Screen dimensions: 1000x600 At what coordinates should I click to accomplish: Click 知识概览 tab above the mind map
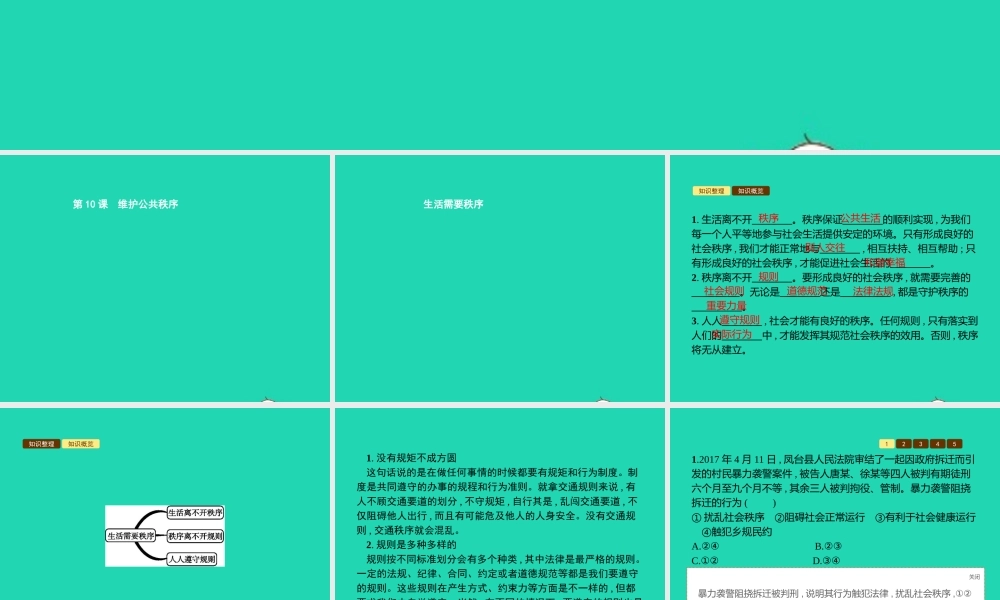81,444
